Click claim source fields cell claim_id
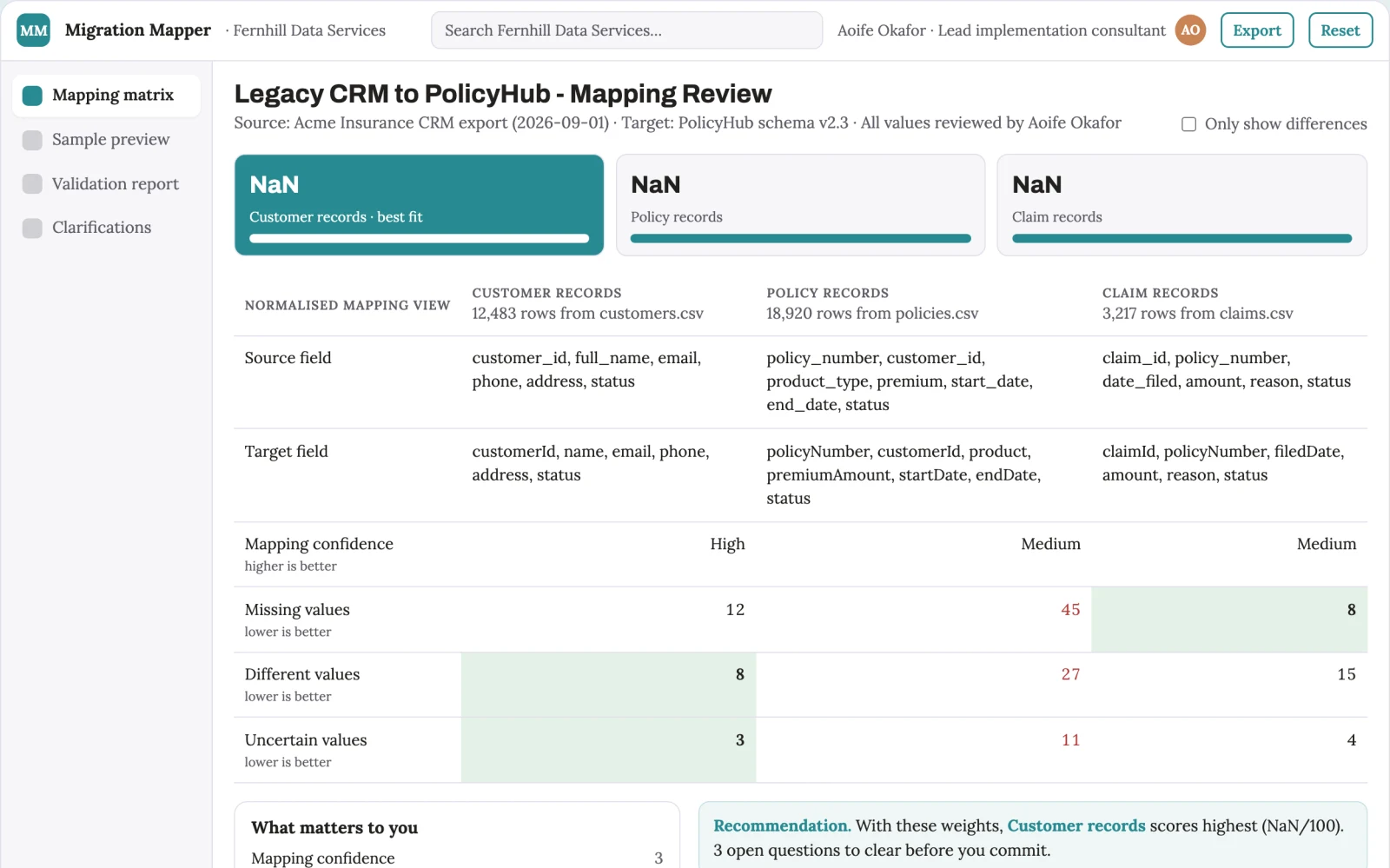Viewport: 1390px width, 868px height. click(1229, 382)
